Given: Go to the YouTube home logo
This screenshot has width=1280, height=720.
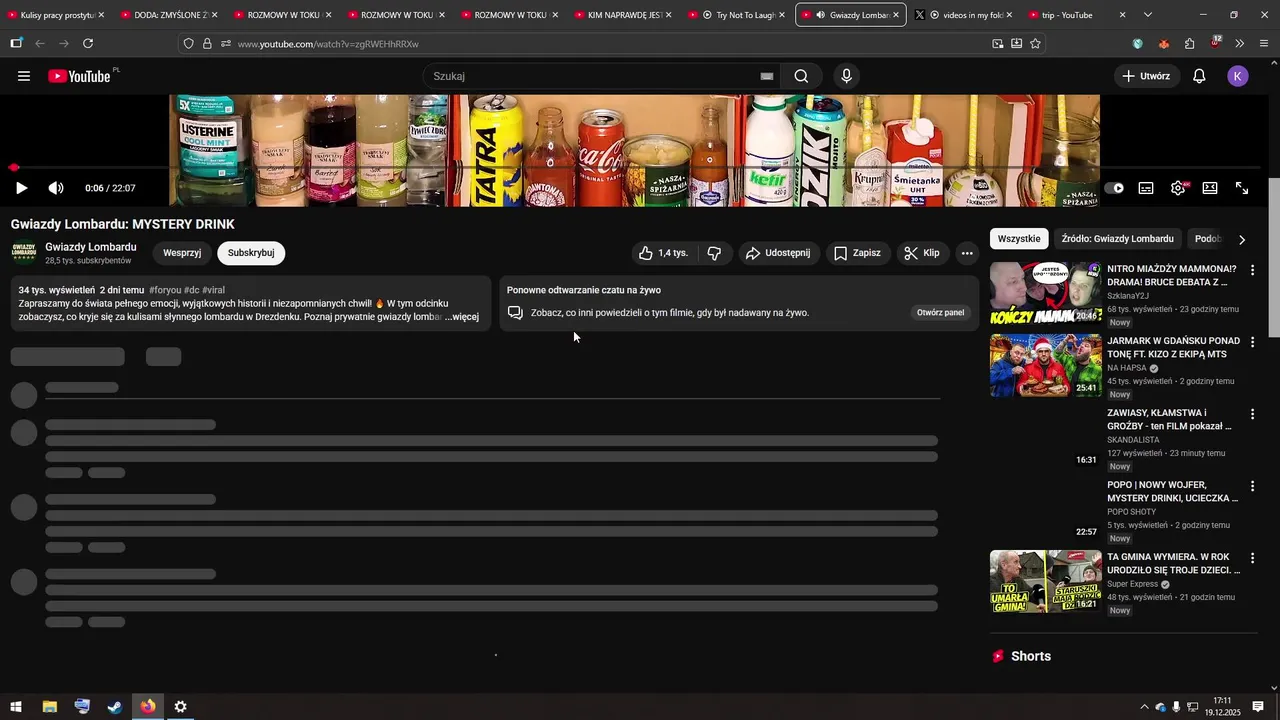Looking at the screenshot, I should click(79, 76).
